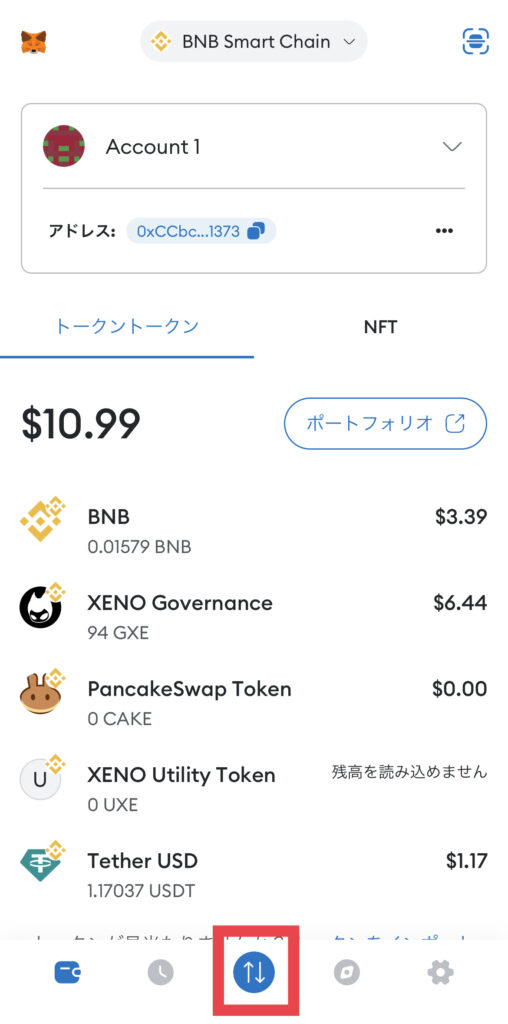Open the swap/transfer arrows button
The height and width of the screenshot is (1024, 508).
tap(255, 973)
